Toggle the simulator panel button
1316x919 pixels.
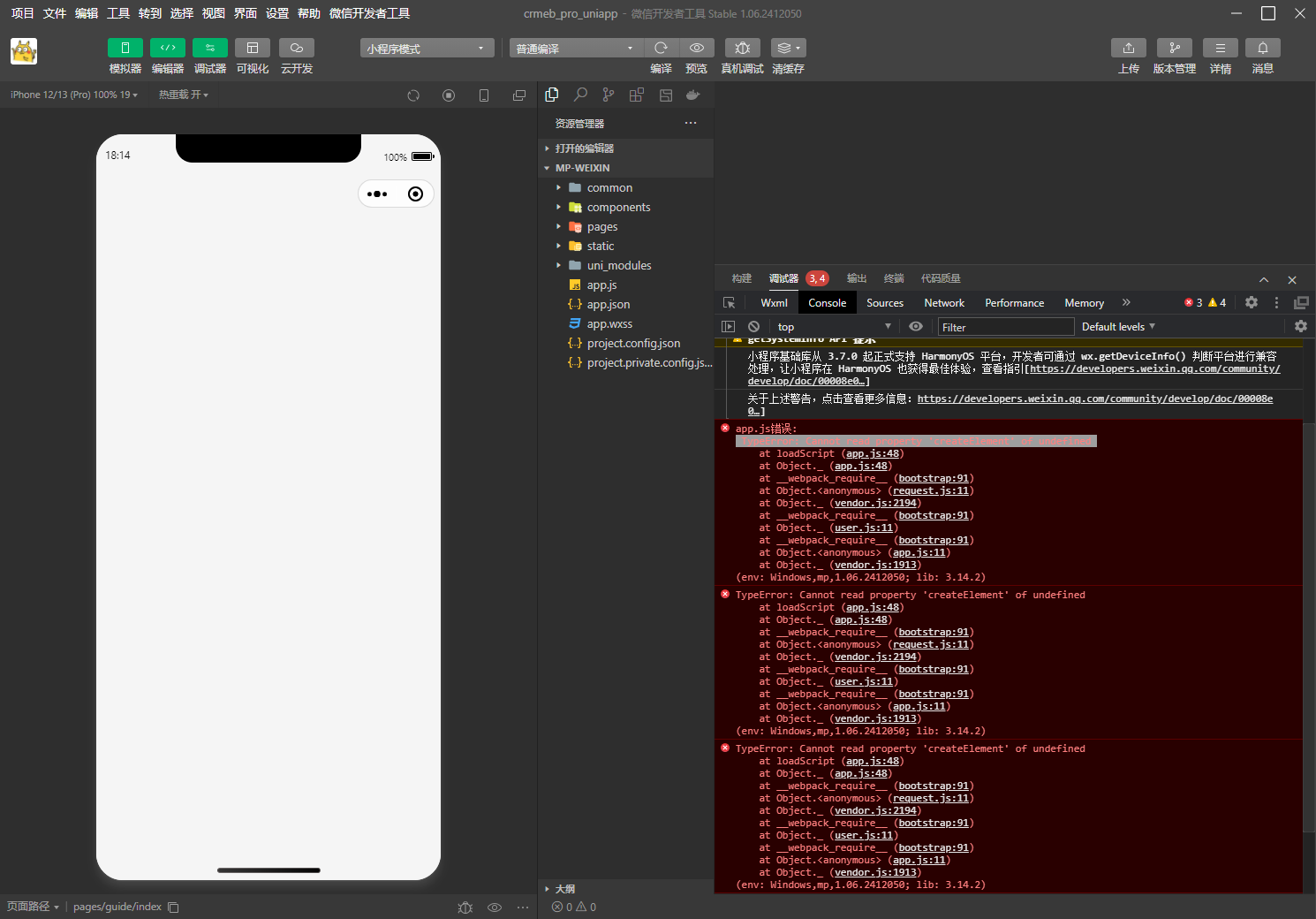(125, 48)
